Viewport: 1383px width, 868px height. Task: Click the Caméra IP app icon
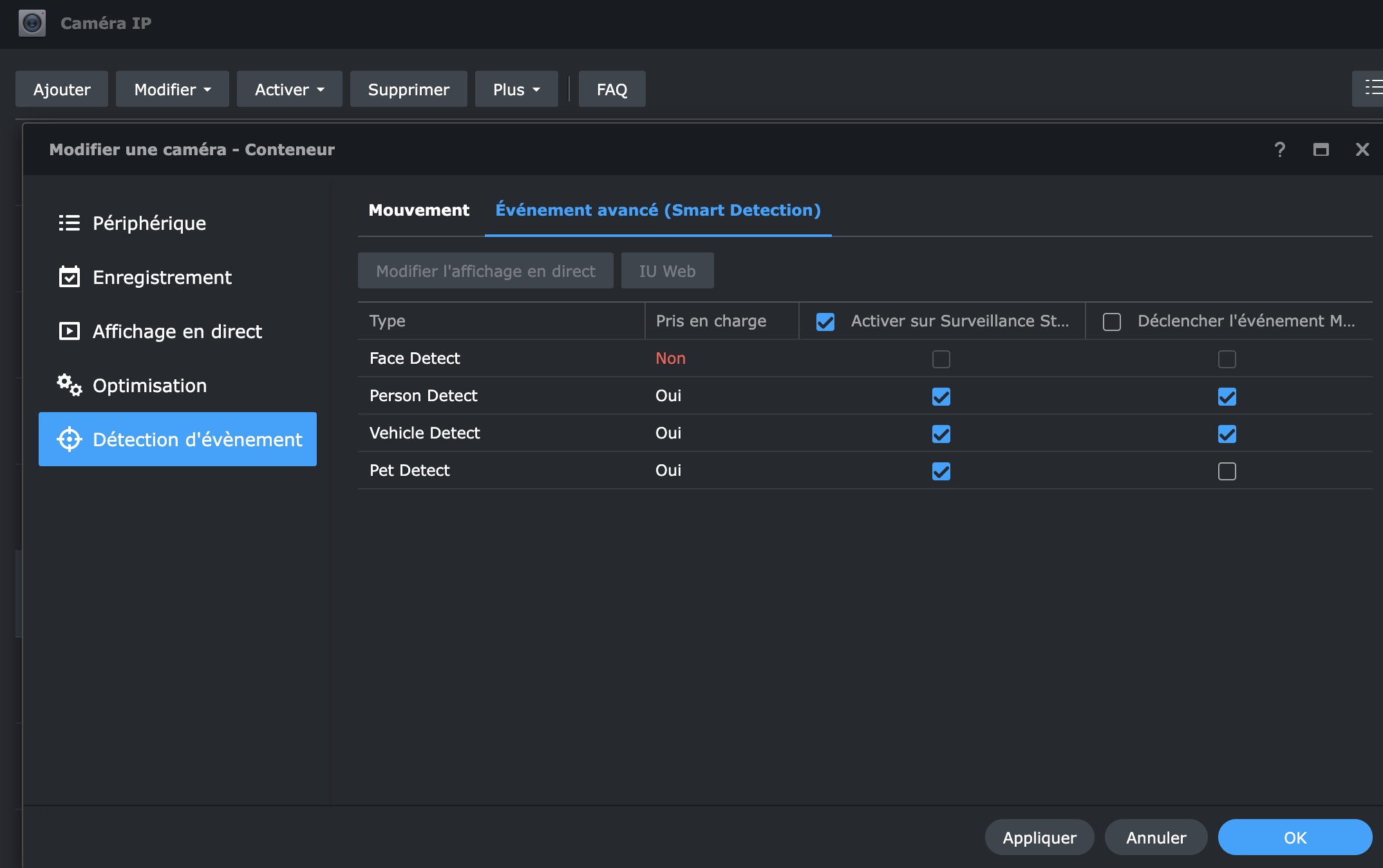32,23
